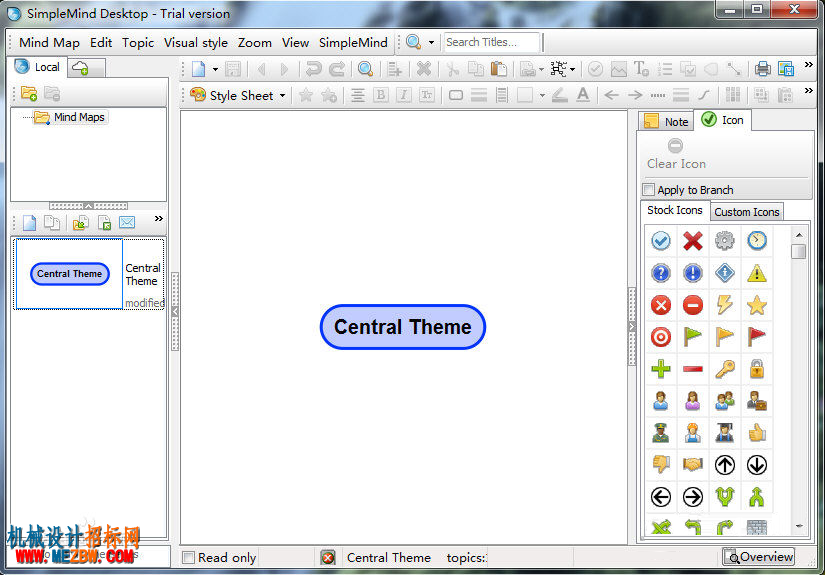Choose the golden key stock icon

(725, 369)
